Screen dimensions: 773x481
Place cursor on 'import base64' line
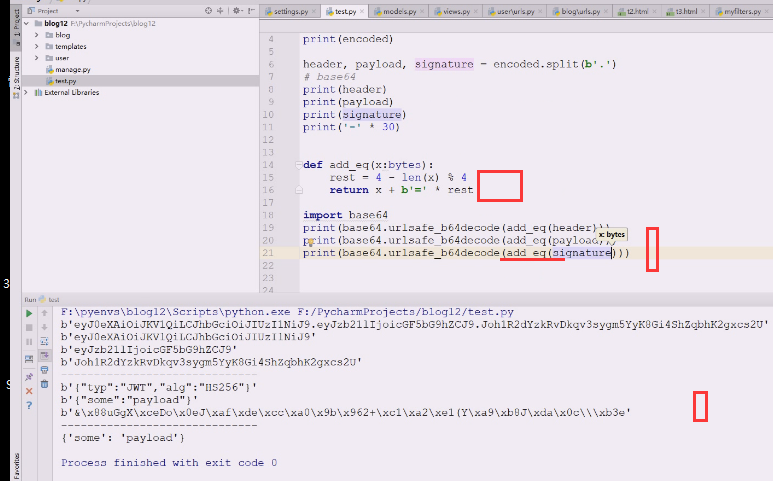[345, 215]
